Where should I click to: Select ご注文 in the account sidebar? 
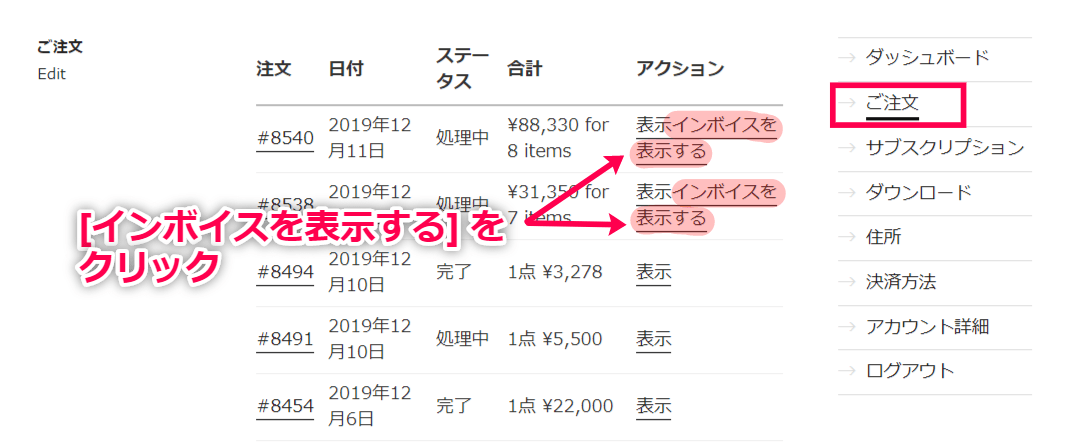pos(892,102)
